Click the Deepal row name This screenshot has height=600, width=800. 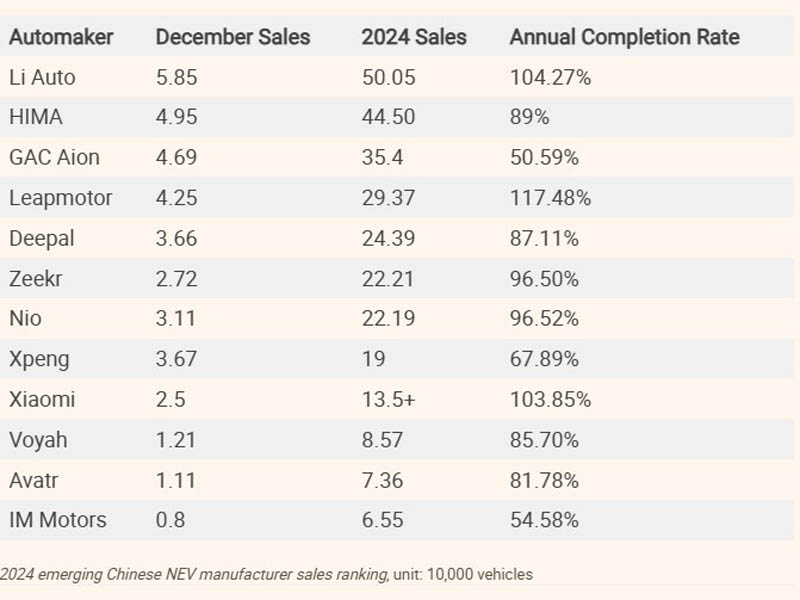click(x=41, y=238)
